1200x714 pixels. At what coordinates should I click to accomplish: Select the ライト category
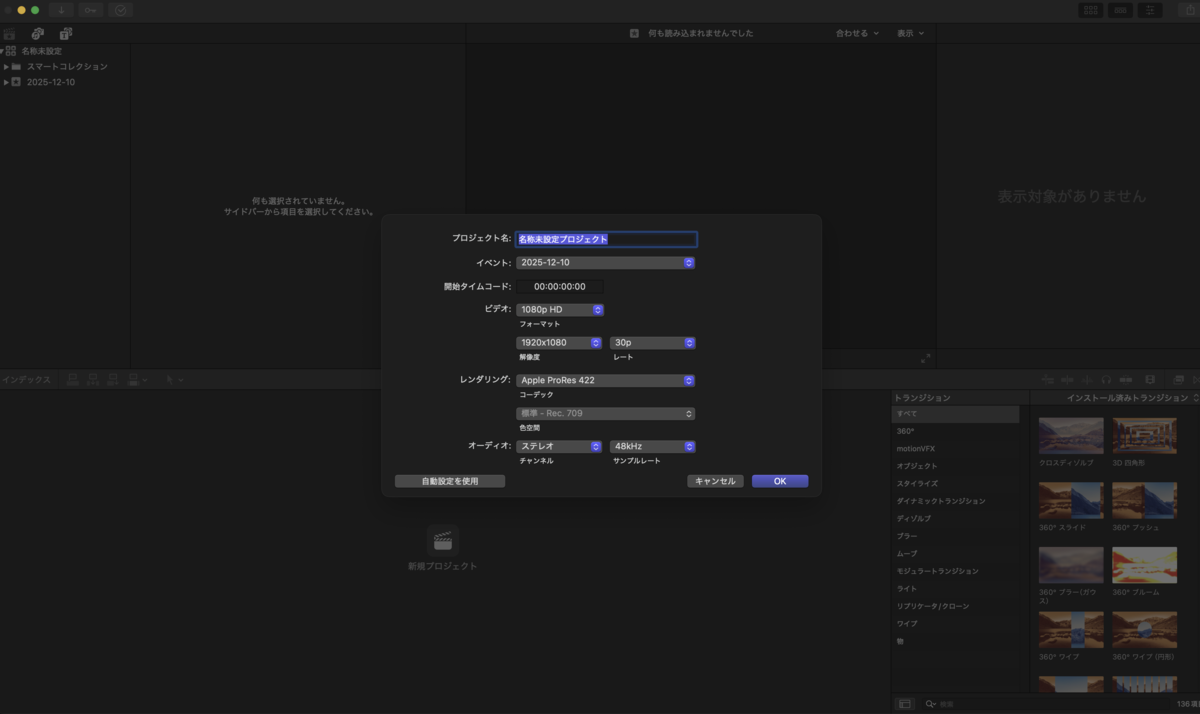pos(955,589)
